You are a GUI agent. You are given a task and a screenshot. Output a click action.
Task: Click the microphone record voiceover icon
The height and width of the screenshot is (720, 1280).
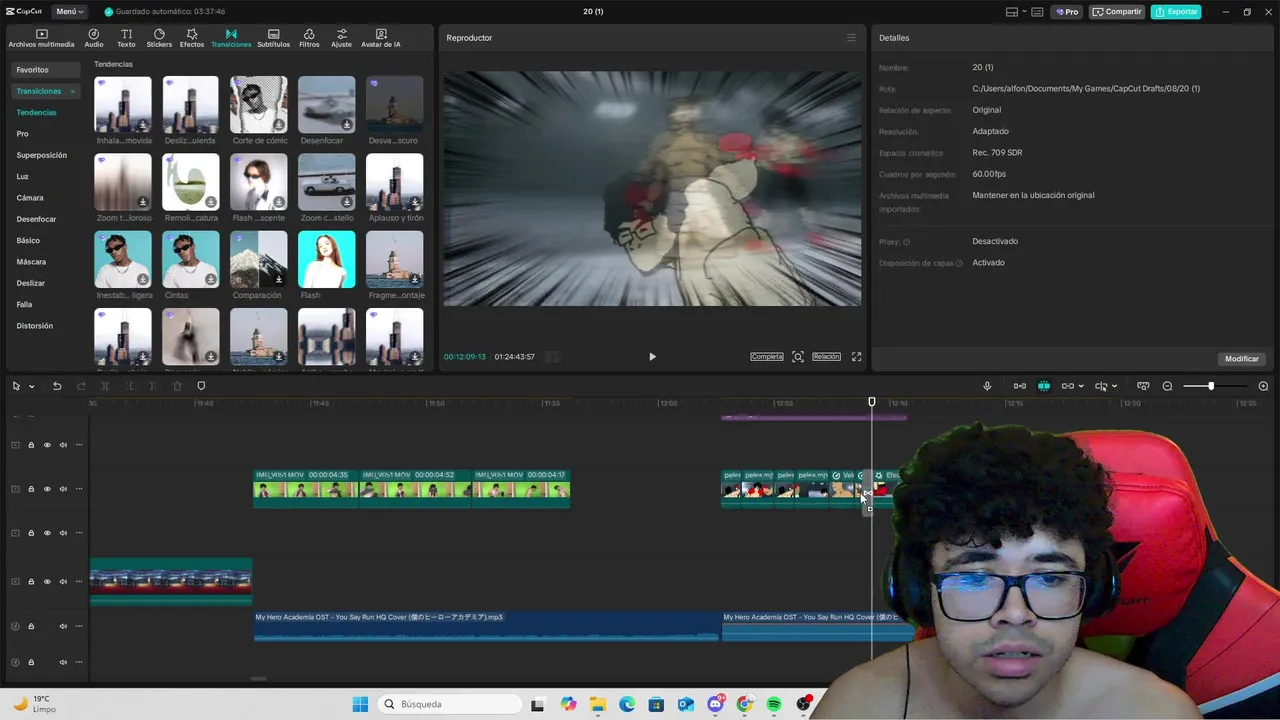pyautogui.click(x=987, y=386)
